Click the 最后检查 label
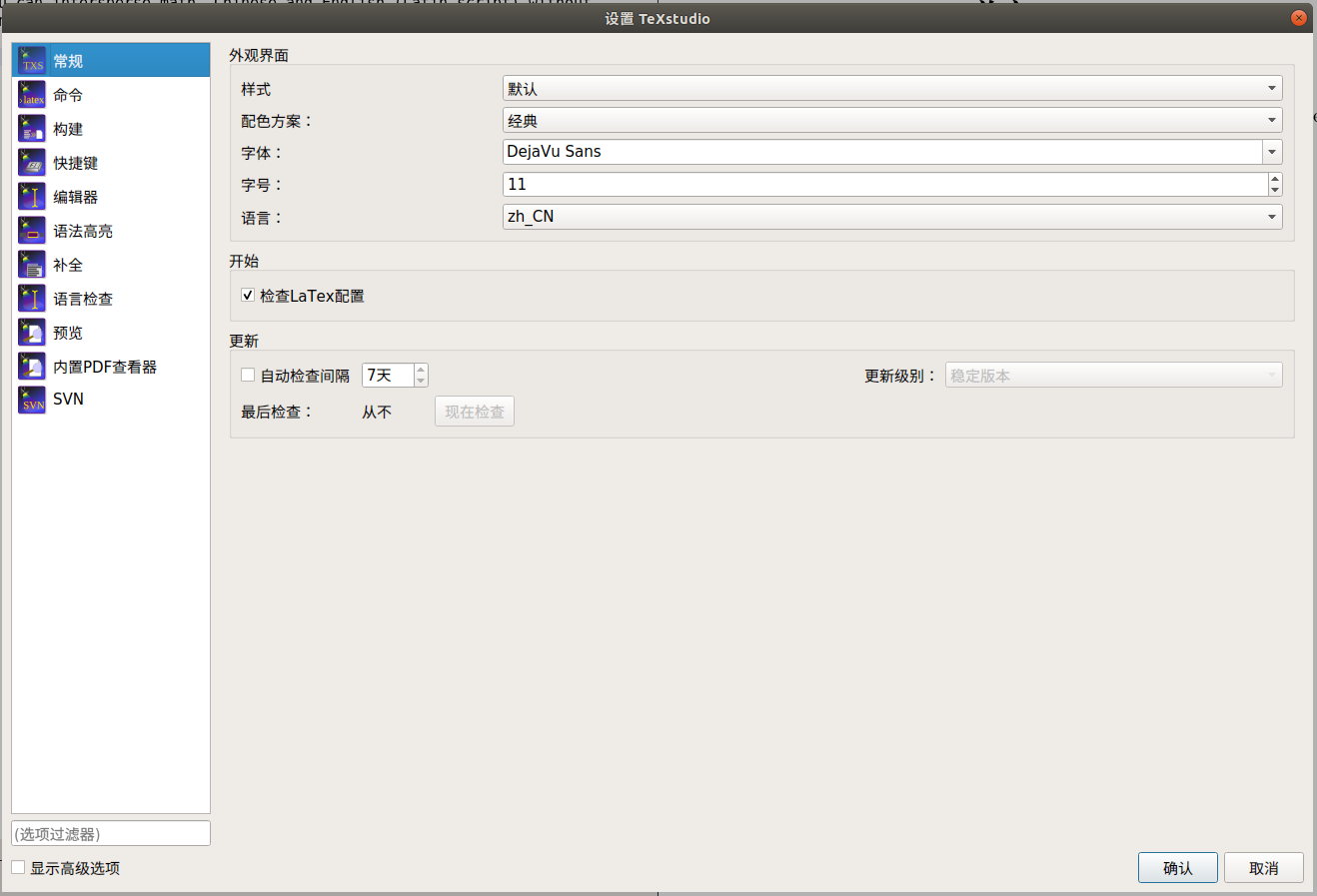Screen dimensions: 1317x896 pos(278,412)
